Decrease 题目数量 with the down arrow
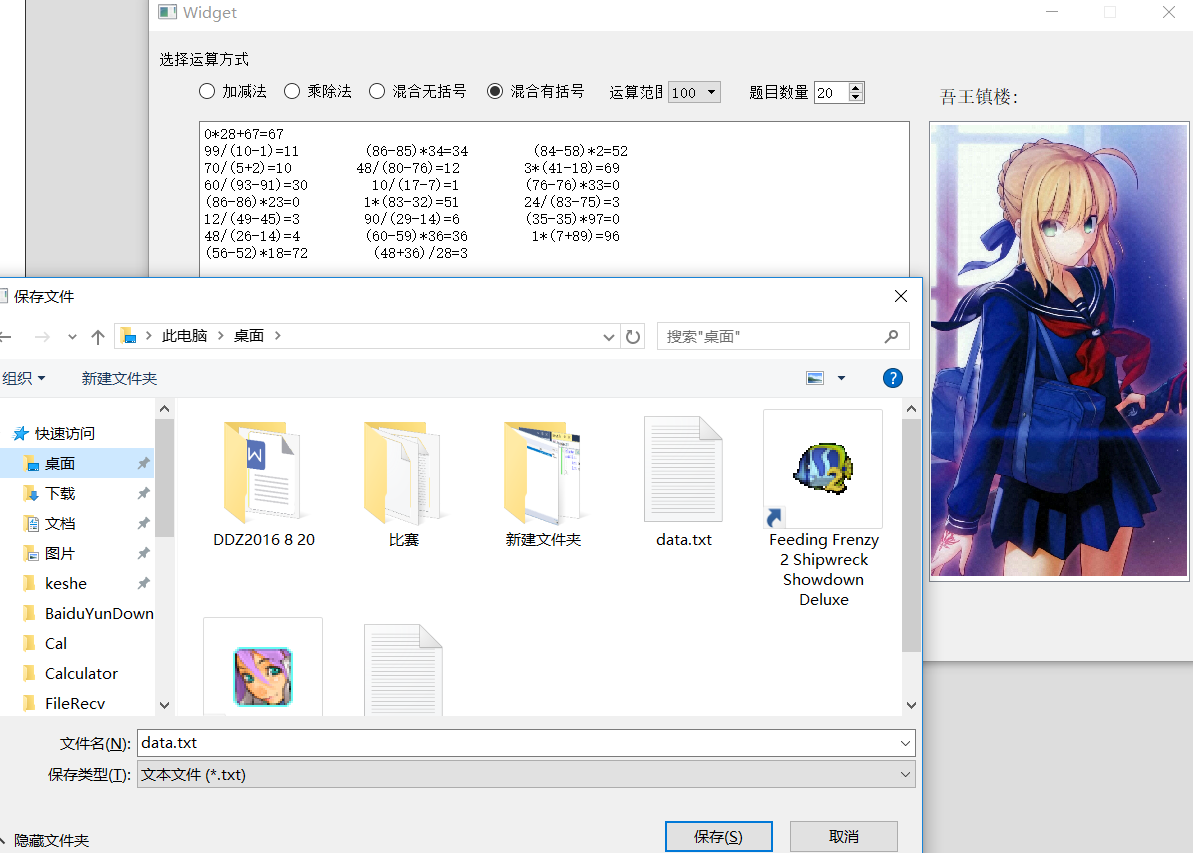Image resolution: width=1193 pixels, height=853 pixels. pyautogui.click(x=856, y=97)
